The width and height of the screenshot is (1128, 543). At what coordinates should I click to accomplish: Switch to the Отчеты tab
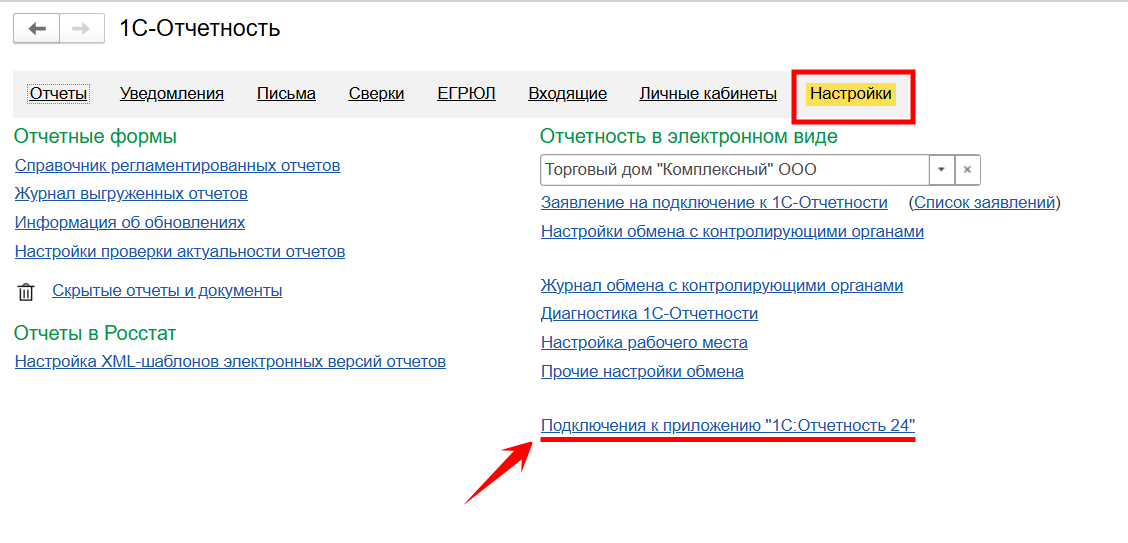(x=59, y=93)
